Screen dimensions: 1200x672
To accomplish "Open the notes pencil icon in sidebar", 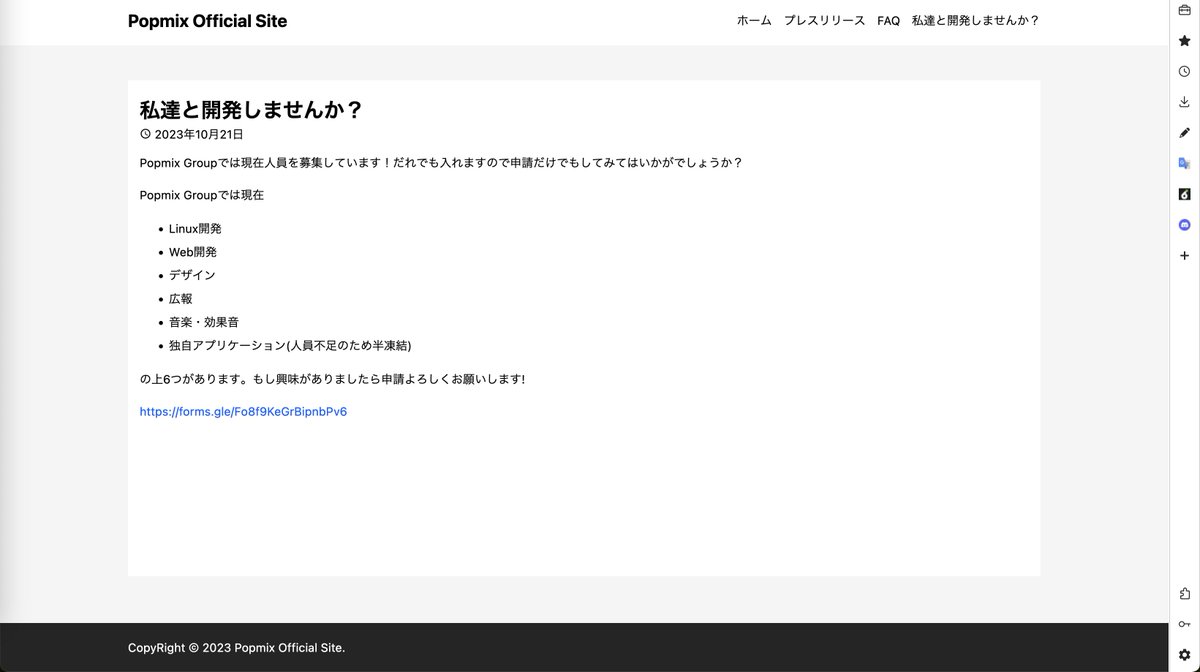I will pos(1184,133).
